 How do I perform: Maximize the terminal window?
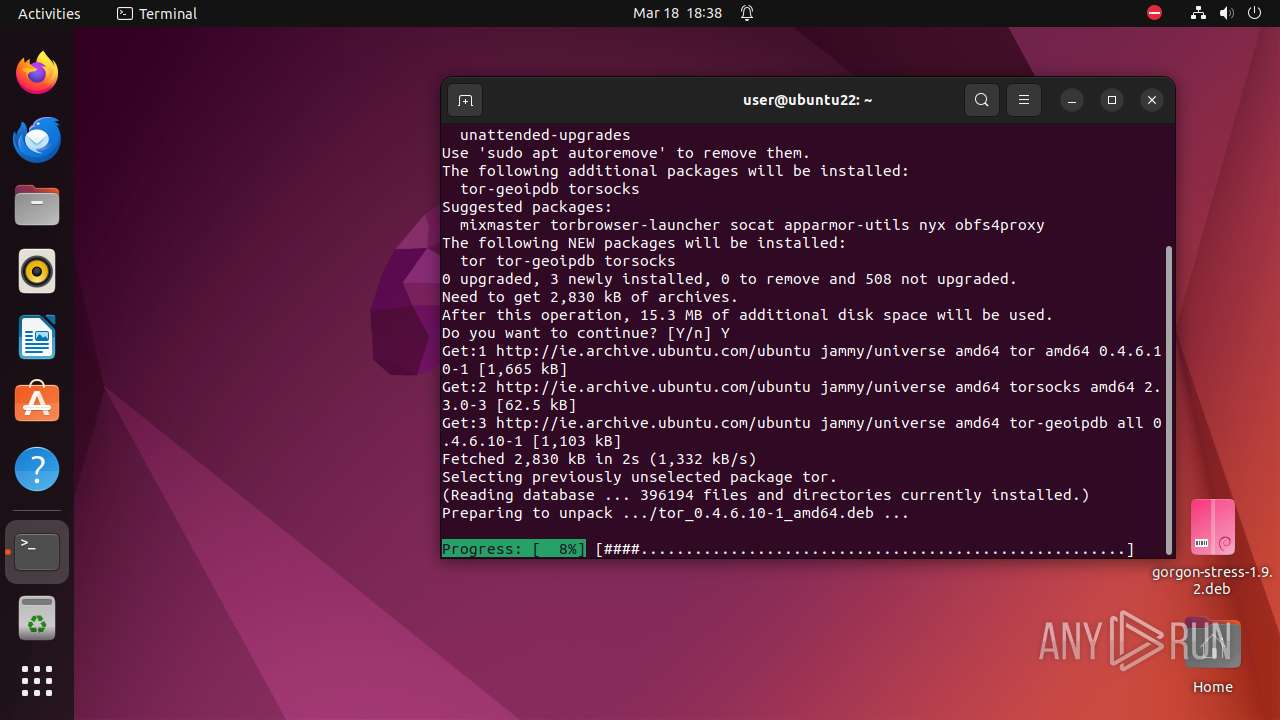(x=1112, y=100)
